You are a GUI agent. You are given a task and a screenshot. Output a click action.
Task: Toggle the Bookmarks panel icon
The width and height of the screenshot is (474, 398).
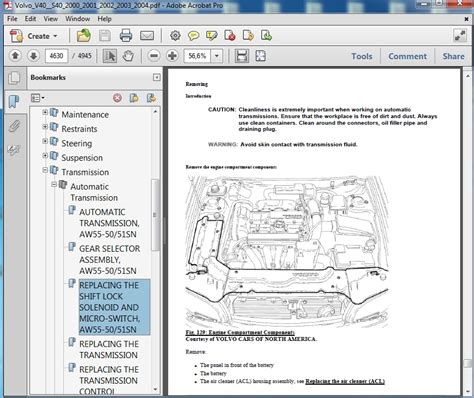pos(14,101)
